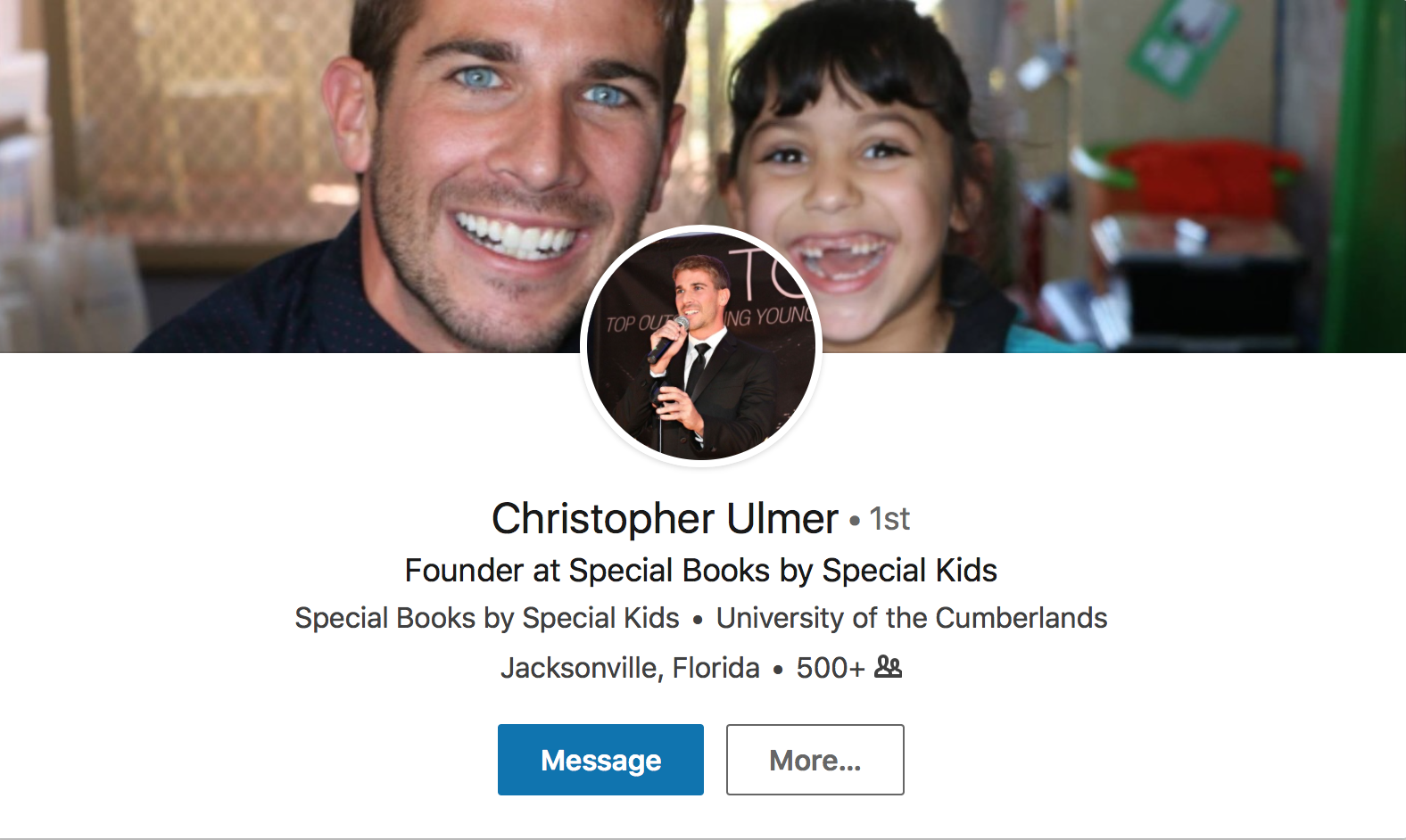Click the connections people icon
This screenshot has height=840, width=1406.
(x=888, y=667)
